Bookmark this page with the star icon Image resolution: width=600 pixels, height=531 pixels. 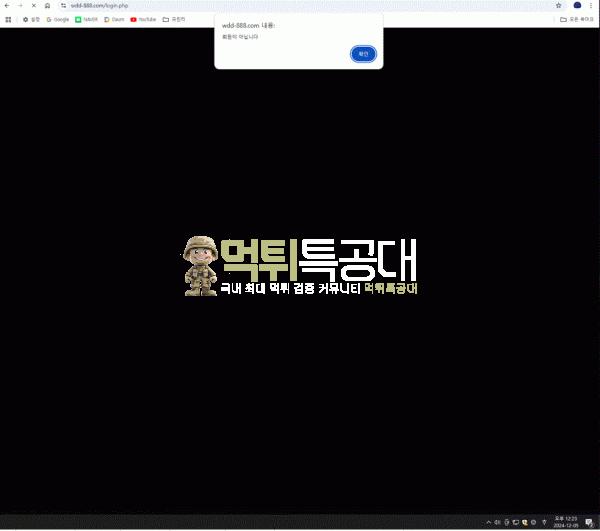pyautogui.click(x=559, y=6)
